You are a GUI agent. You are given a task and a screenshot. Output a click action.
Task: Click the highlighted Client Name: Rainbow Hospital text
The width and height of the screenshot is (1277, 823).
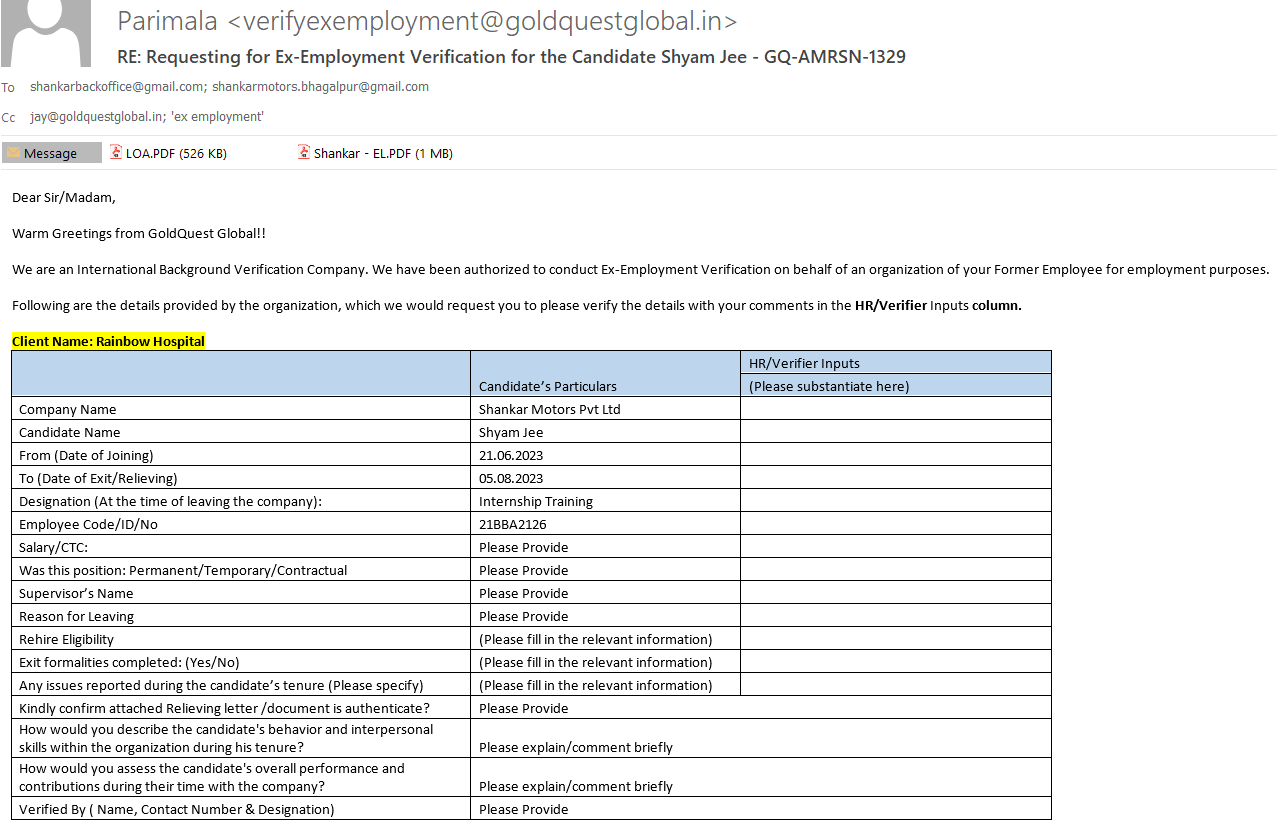coord(108,341)
